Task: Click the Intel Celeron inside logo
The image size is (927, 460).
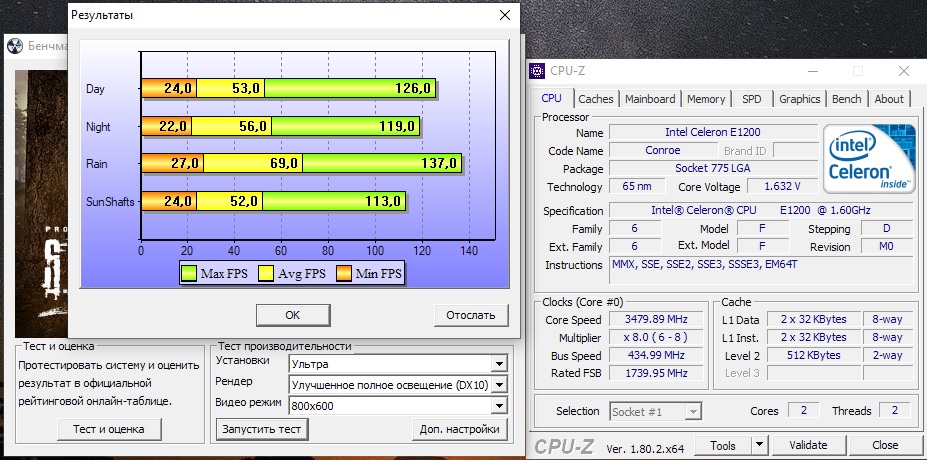Action: [868, 159]
